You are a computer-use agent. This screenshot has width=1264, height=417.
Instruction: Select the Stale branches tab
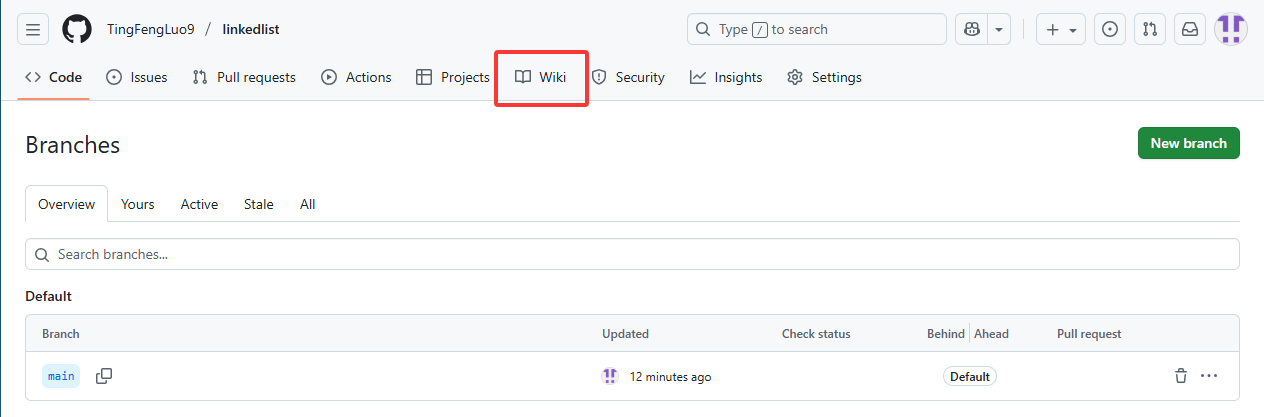click(x=258, y=204)
